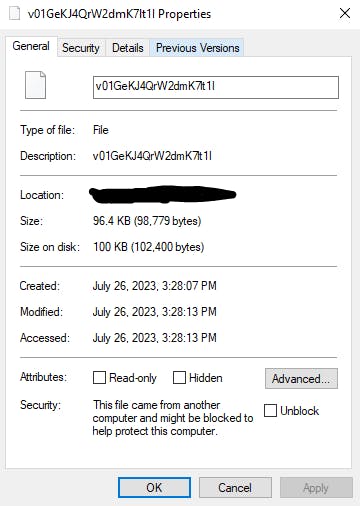The width and height of the screenshot is (360, 506).
Task: Click the Created date value
Action: coord(155,286)
